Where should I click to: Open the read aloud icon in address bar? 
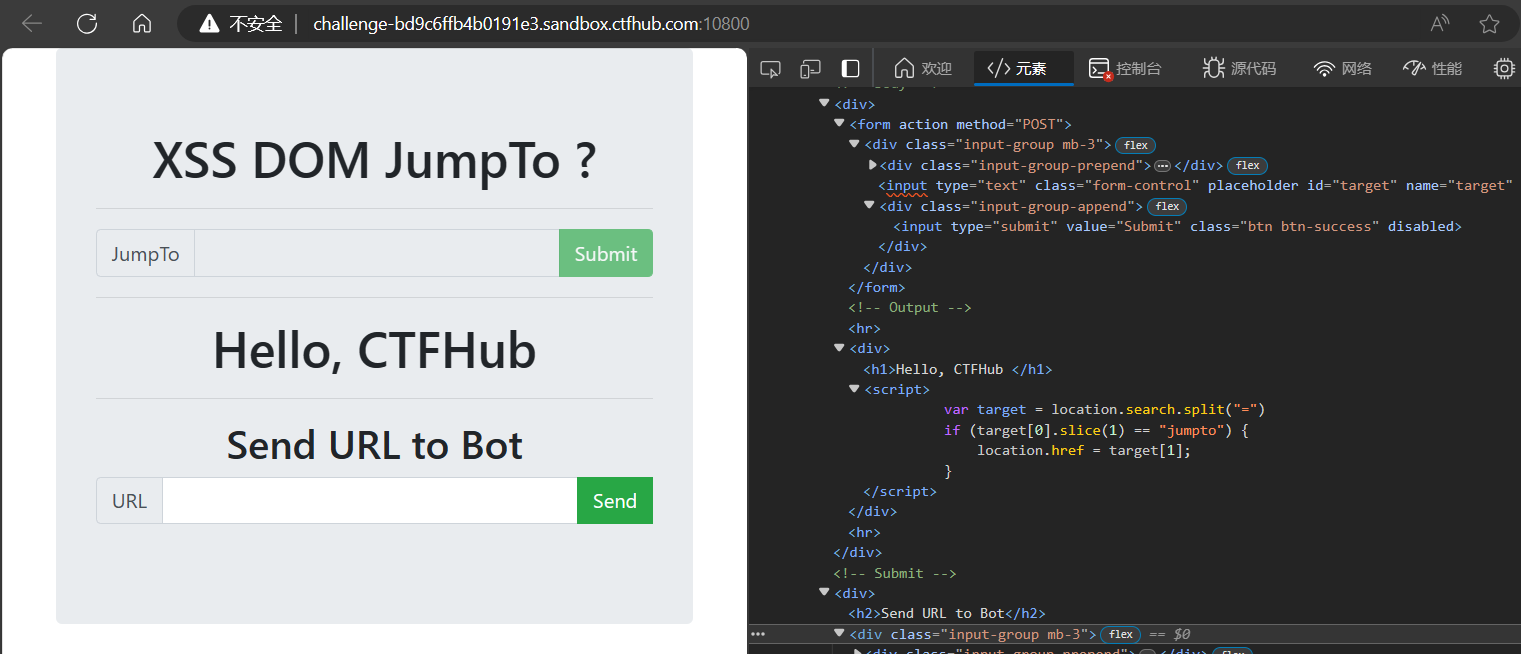point(1440,24)
